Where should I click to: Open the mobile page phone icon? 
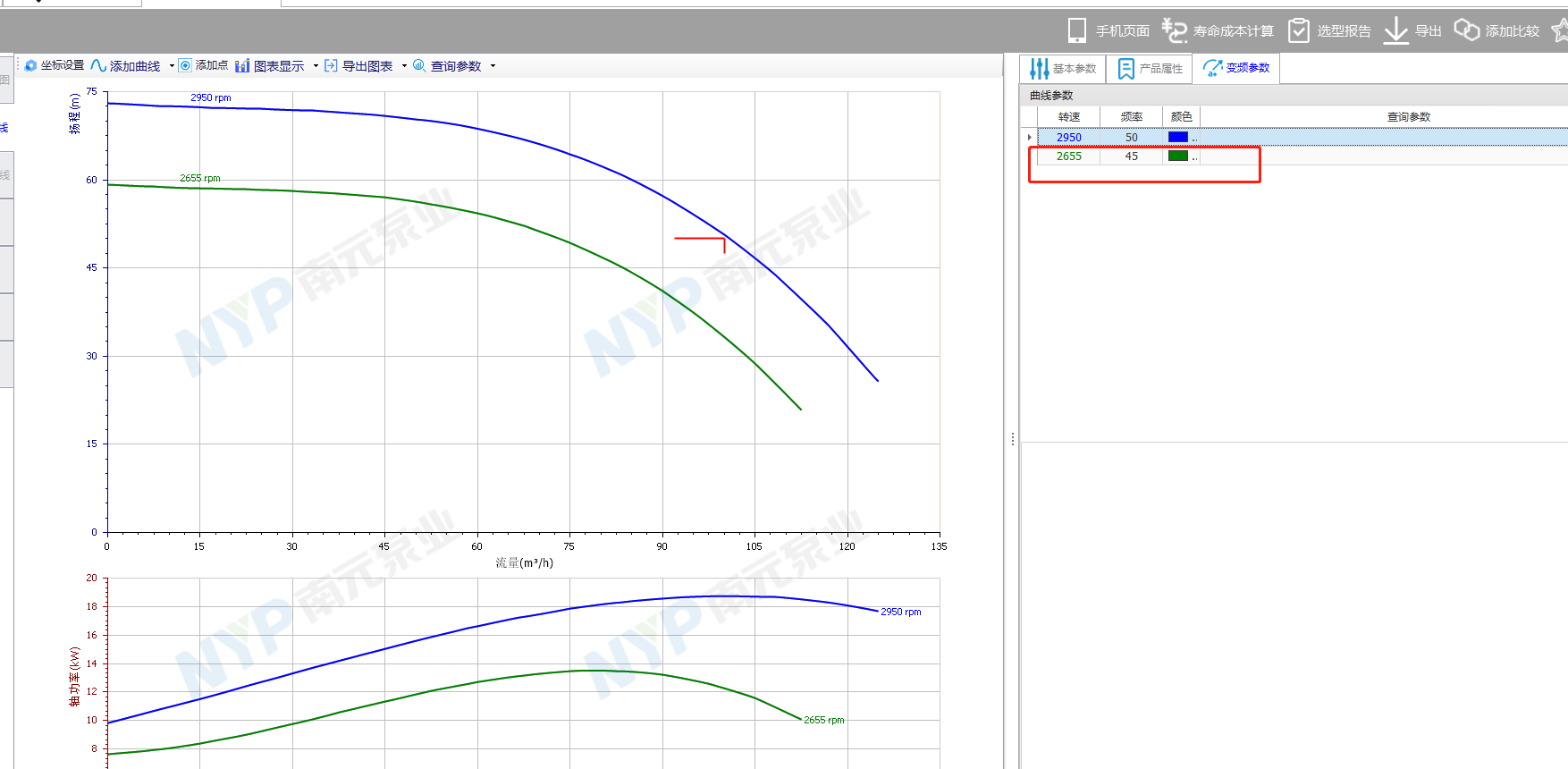click(1077, 30)
